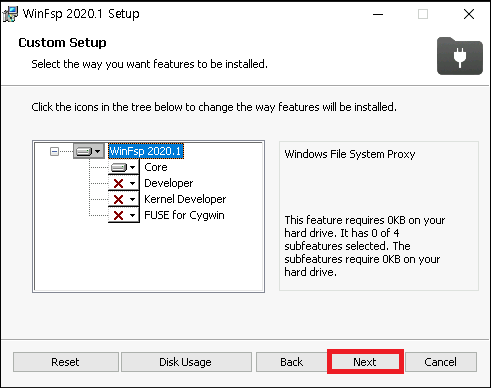Select the WinFsp 2020.1 tree item
The image size is (491, 388).
(146, 151)
